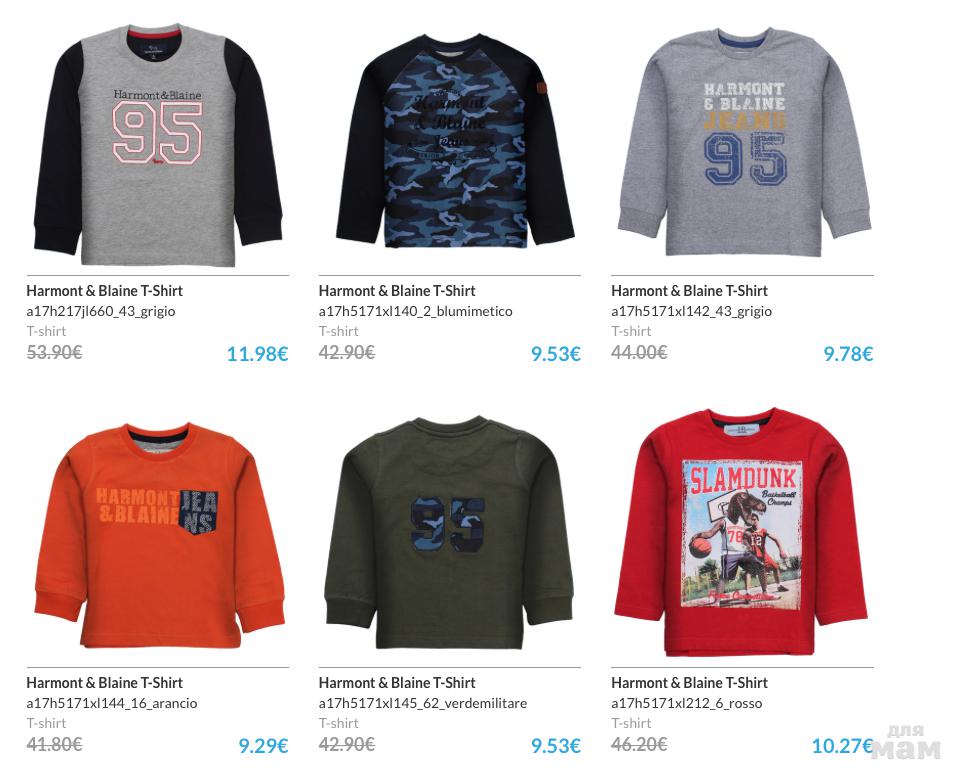Click title above a17h217jl660_43_grigio code

pyautogui.click(x=104, y=290)
